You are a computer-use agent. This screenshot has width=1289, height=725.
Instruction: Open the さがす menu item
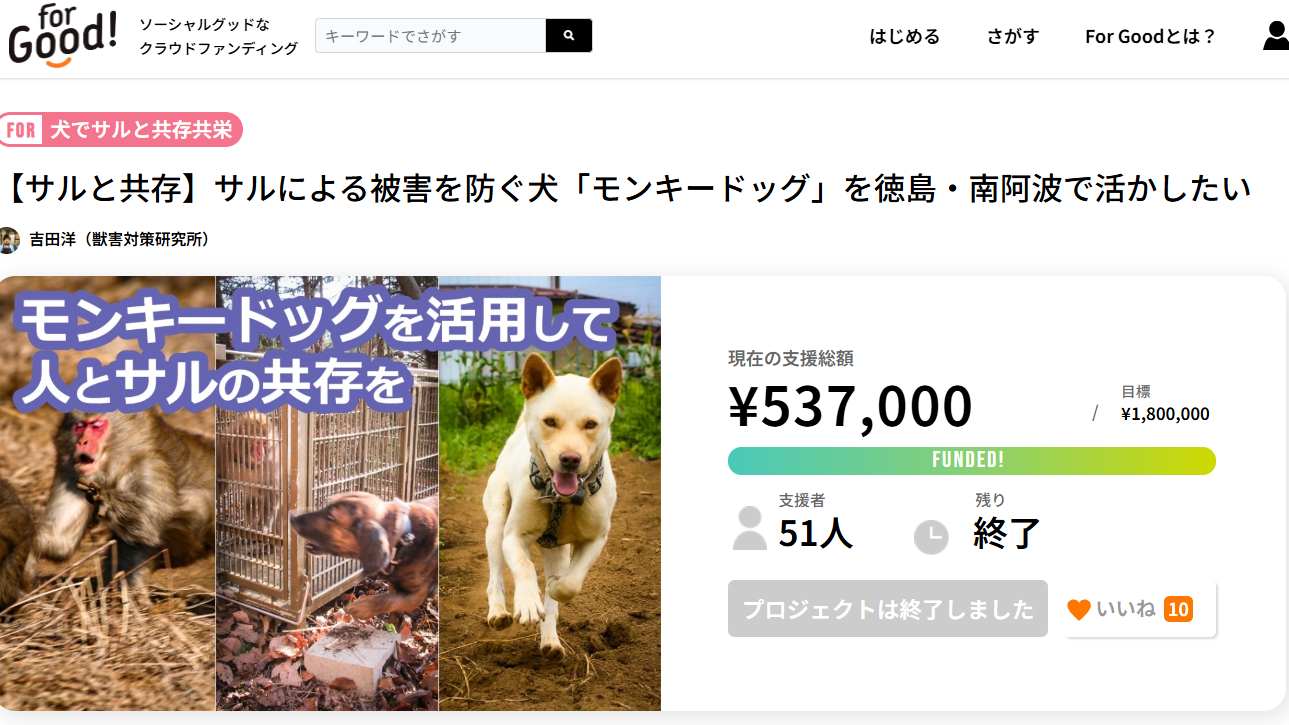[x=1012, y=37]
